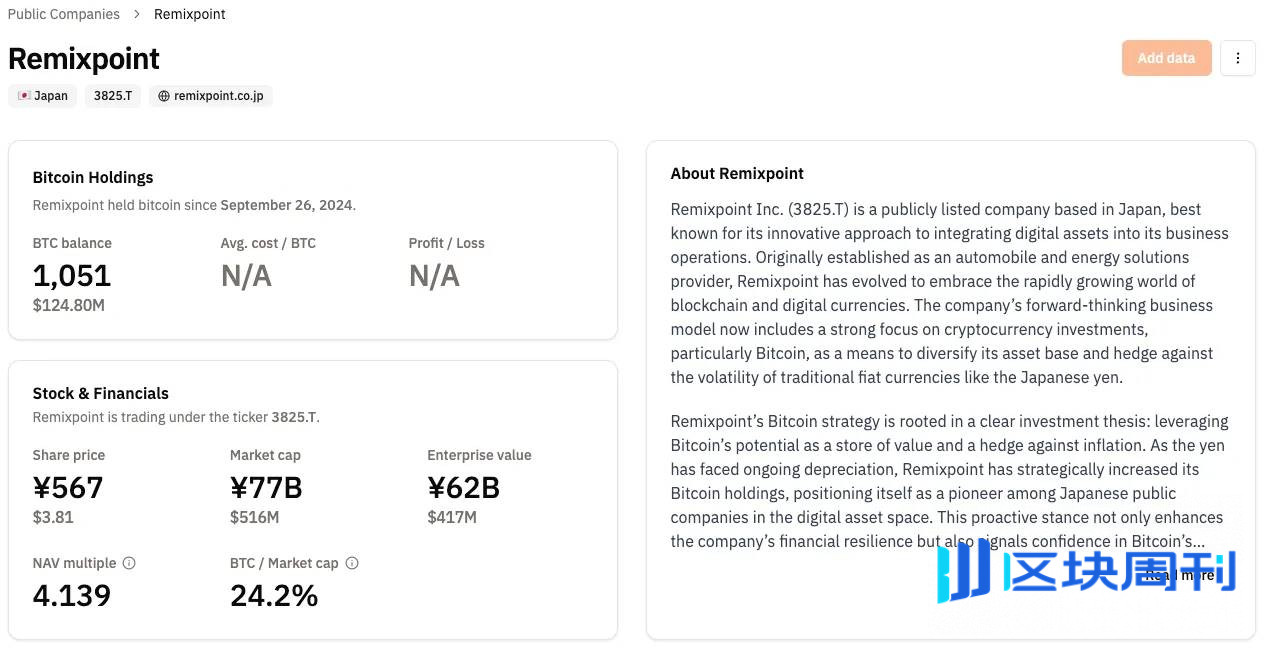
Task: Go to Public Companies breadcrumb
Action: (63, 14)
